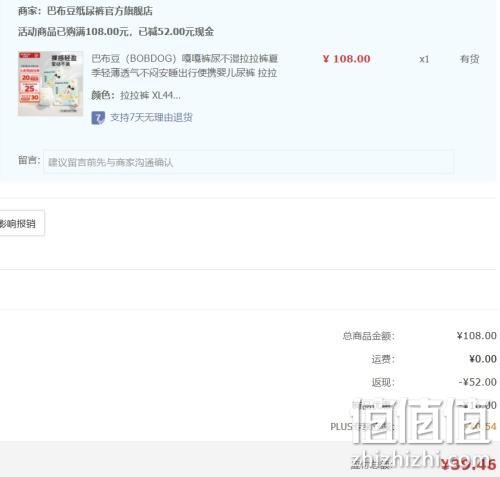Click the red ¥108.00 item price
Screen dimensions: 500x477
(347, 59)
